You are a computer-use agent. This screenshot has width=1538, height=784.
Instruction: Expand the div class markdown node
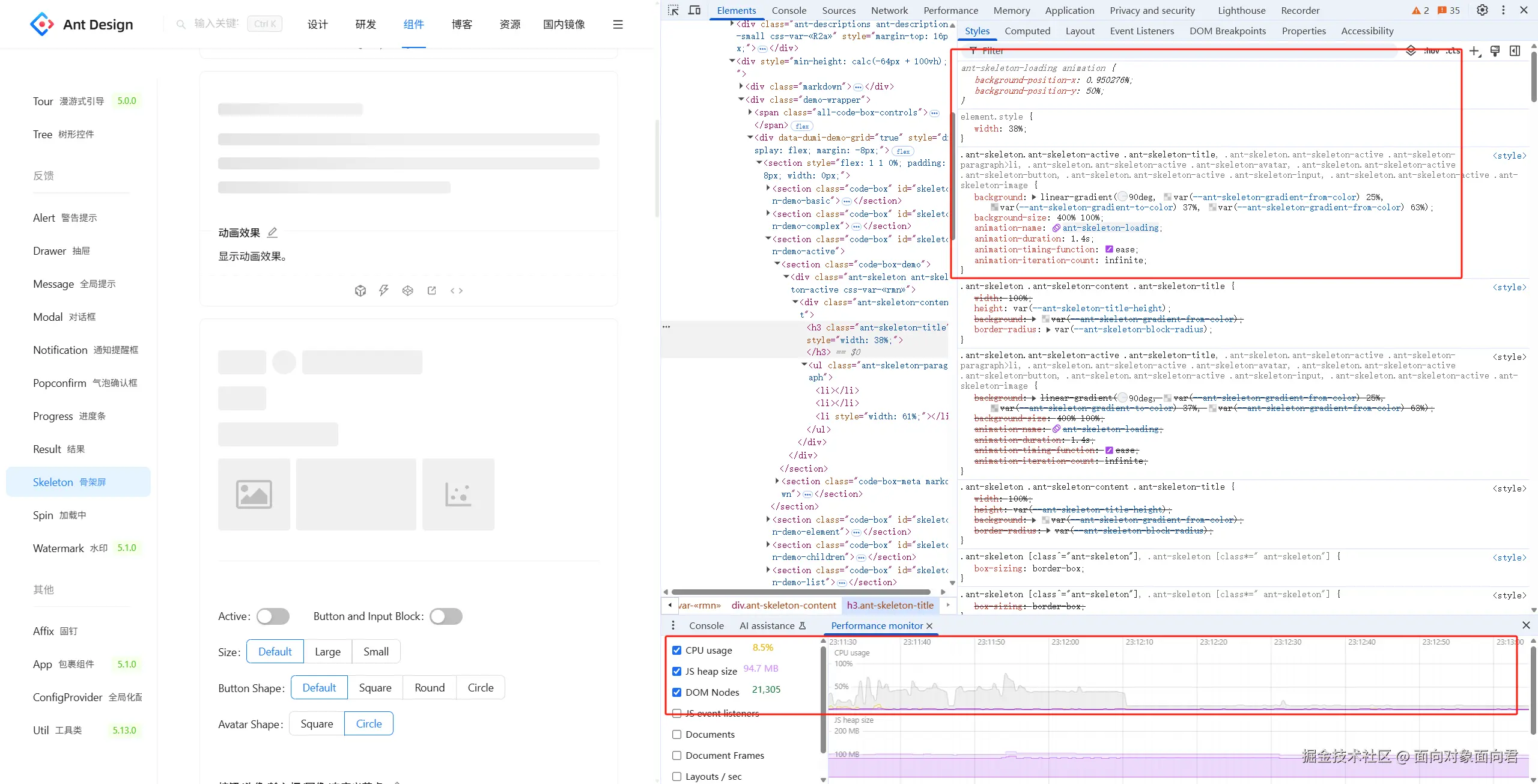click(741, 87)
